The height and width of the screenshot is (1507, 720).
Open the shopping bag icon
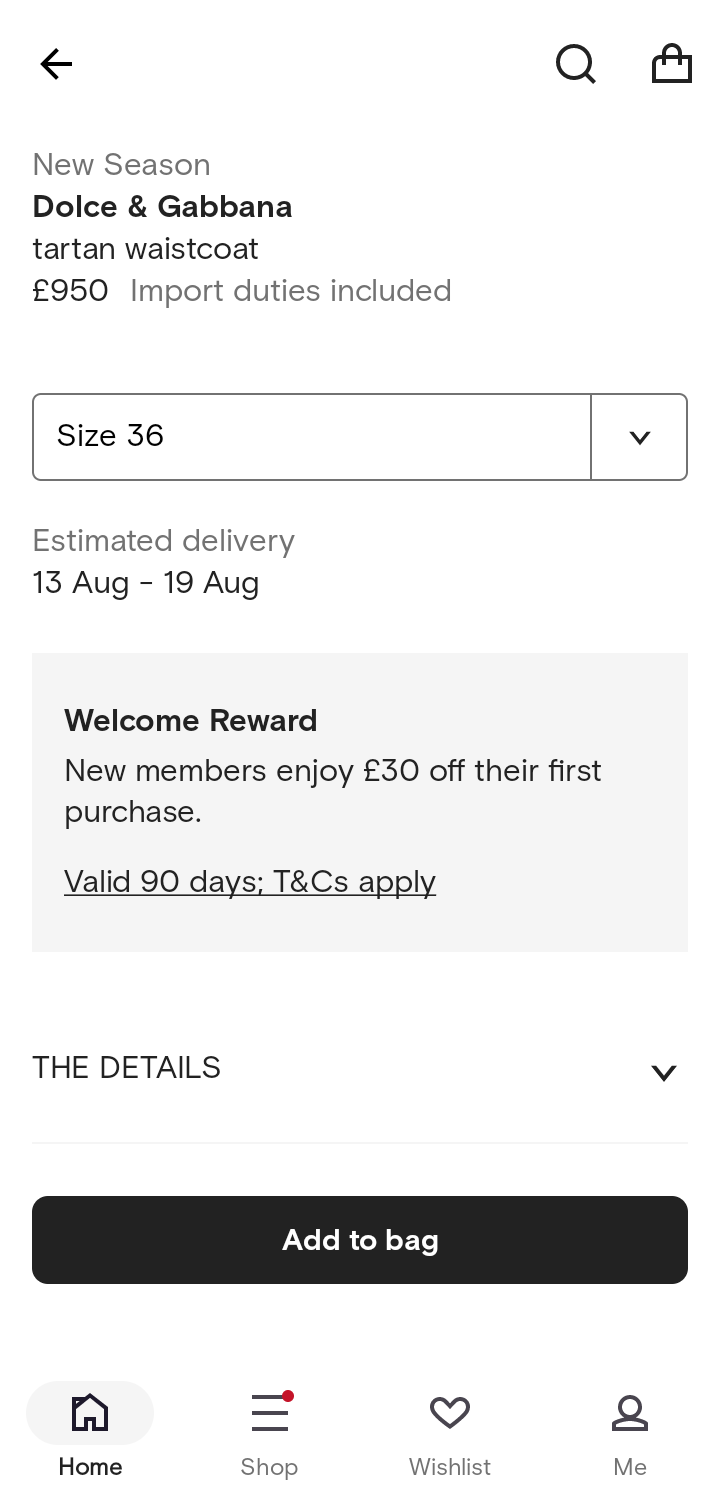pyautogui.click(x=672, y=64)
